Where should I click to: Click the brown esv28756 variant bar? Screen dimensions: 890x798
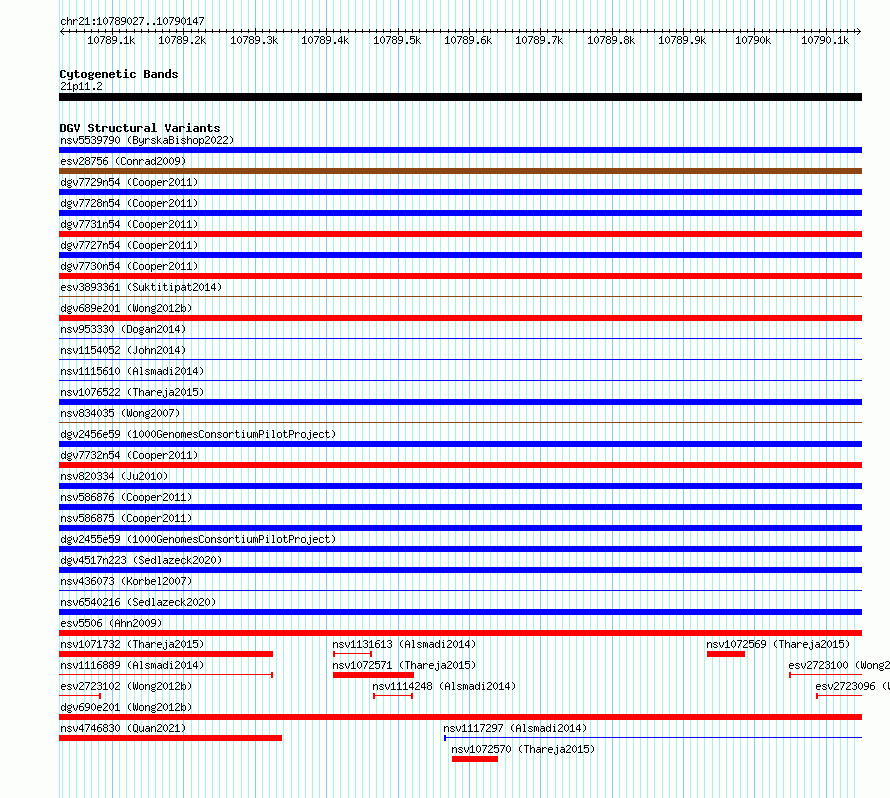(x=460, y=171)
